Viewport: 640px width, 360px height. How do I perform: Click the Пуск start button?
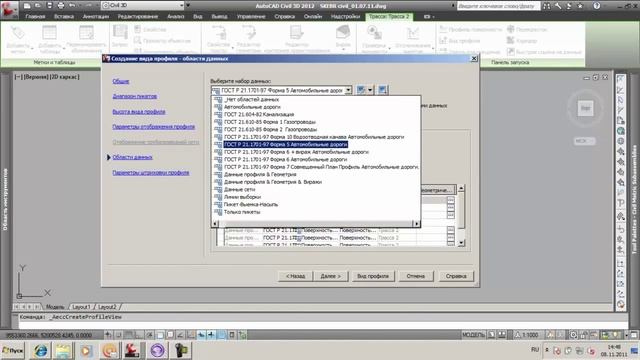point(13,350)
